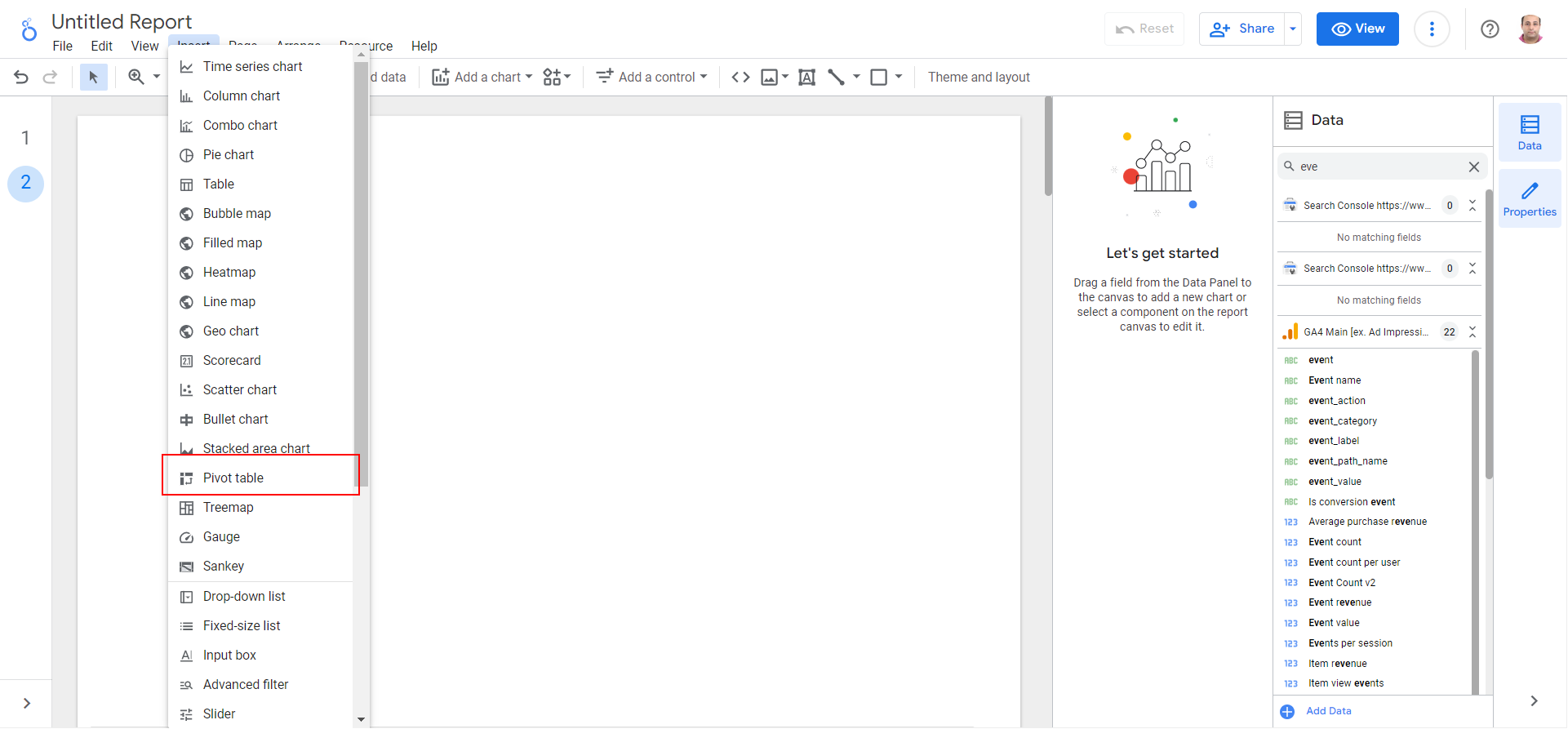The image size is (1568, 729).
Task: Insert a Geo chart
Action: (x=261, y=331)
